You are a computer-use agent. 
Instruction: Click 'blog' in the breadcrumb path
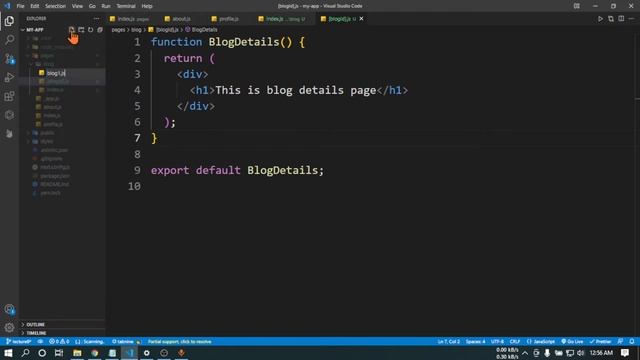coord(136,30)
